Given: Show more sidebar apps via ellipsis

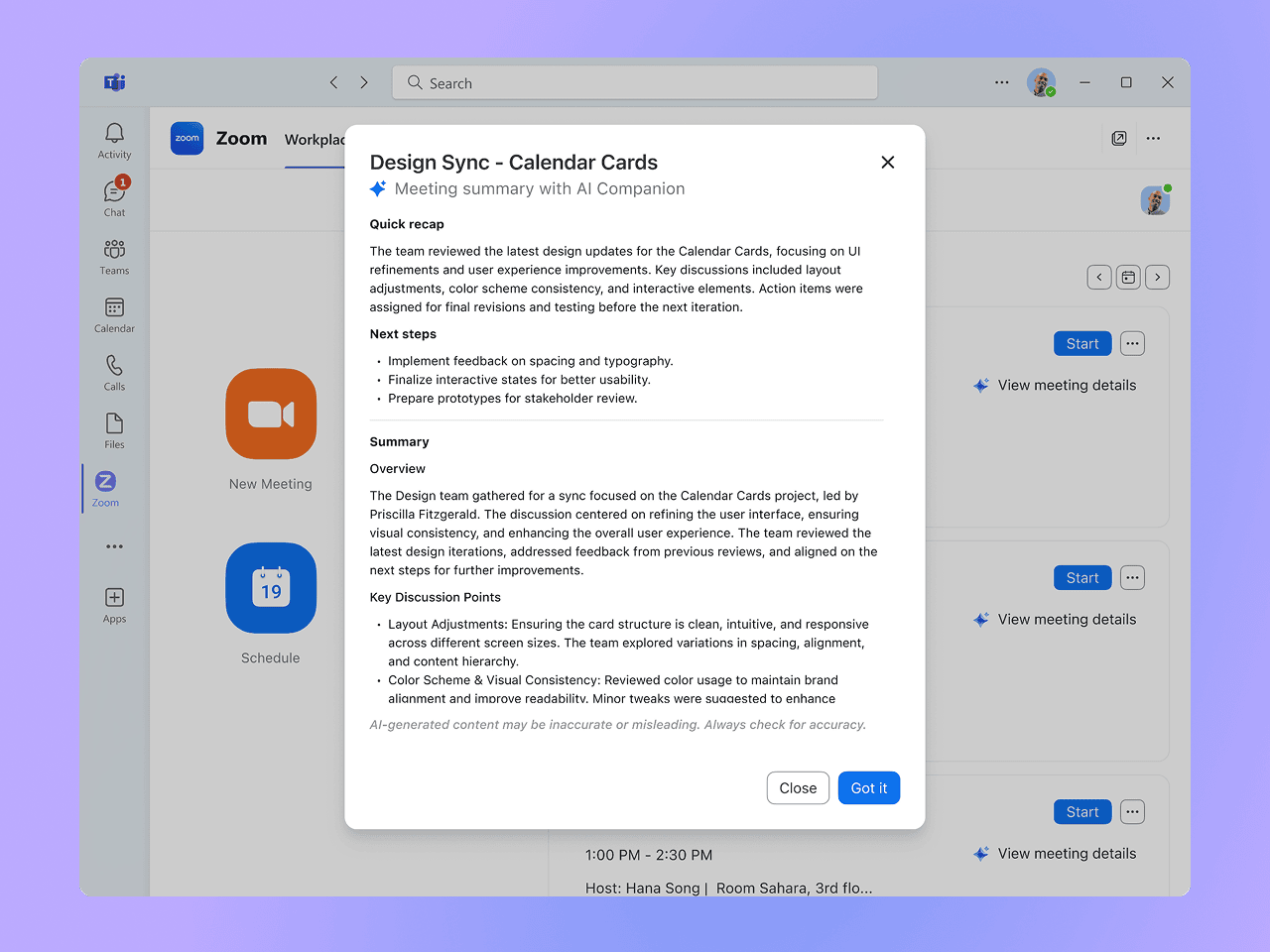Looking at the screenshot, I should click(114, 546).
